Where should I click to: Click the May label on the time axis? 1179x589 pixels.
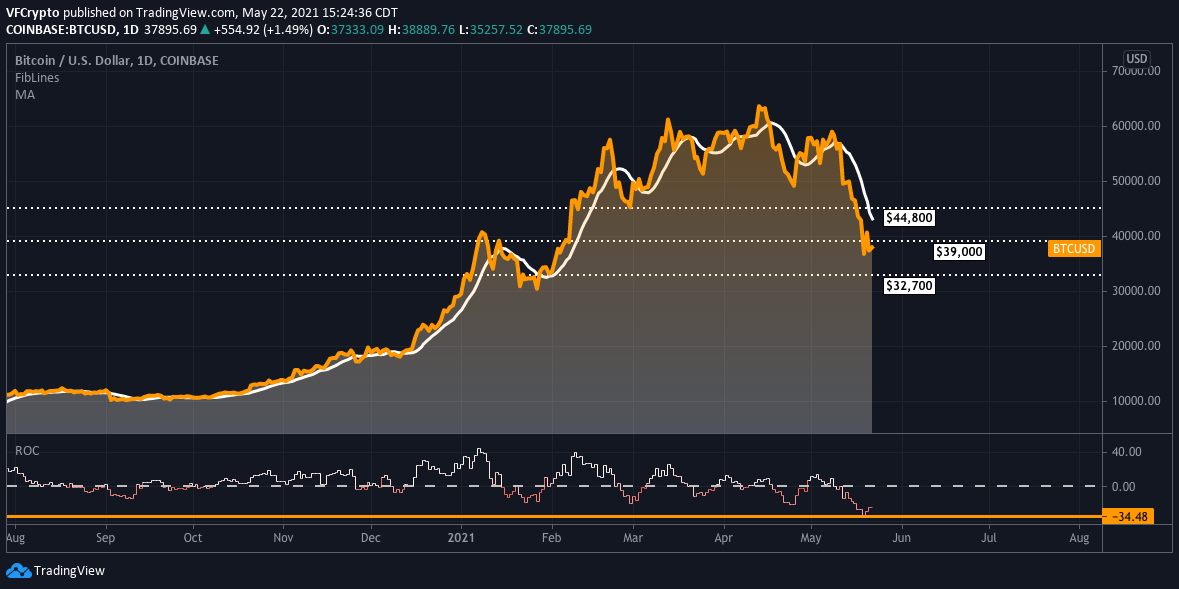(810, 538)
